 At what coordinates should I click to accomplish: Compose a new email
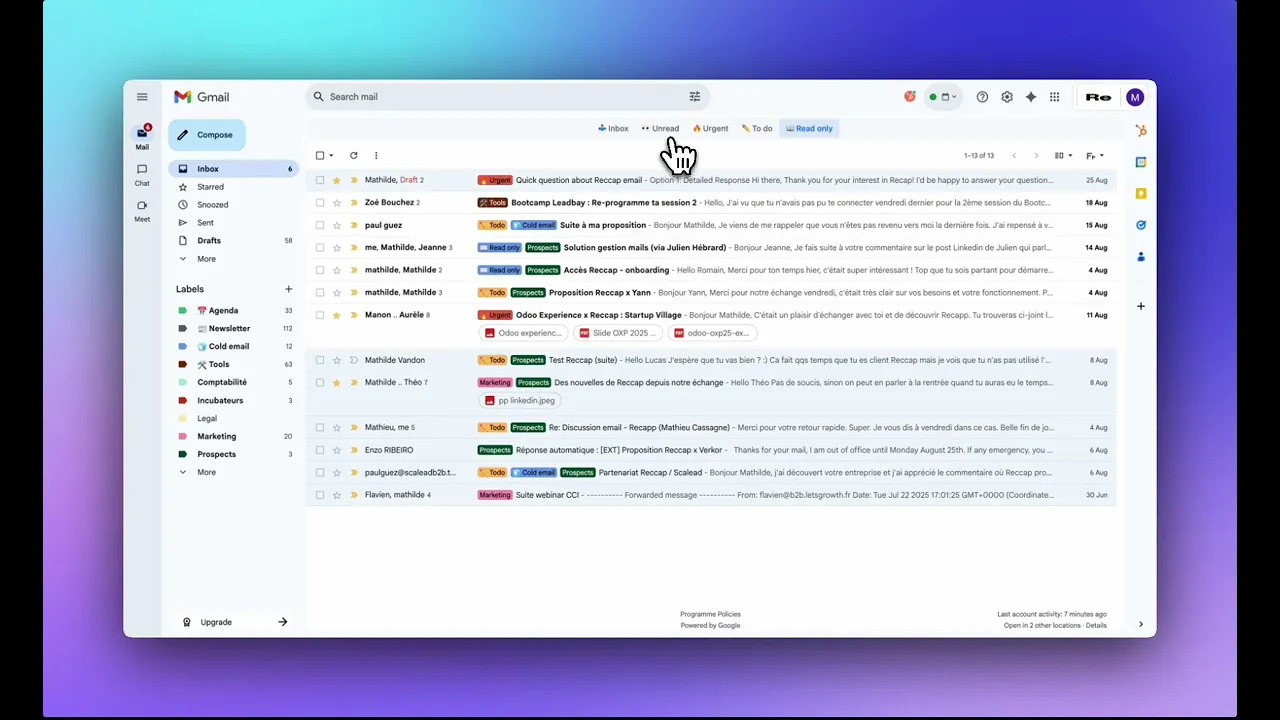pyautogui.click(x=206, y=135)
